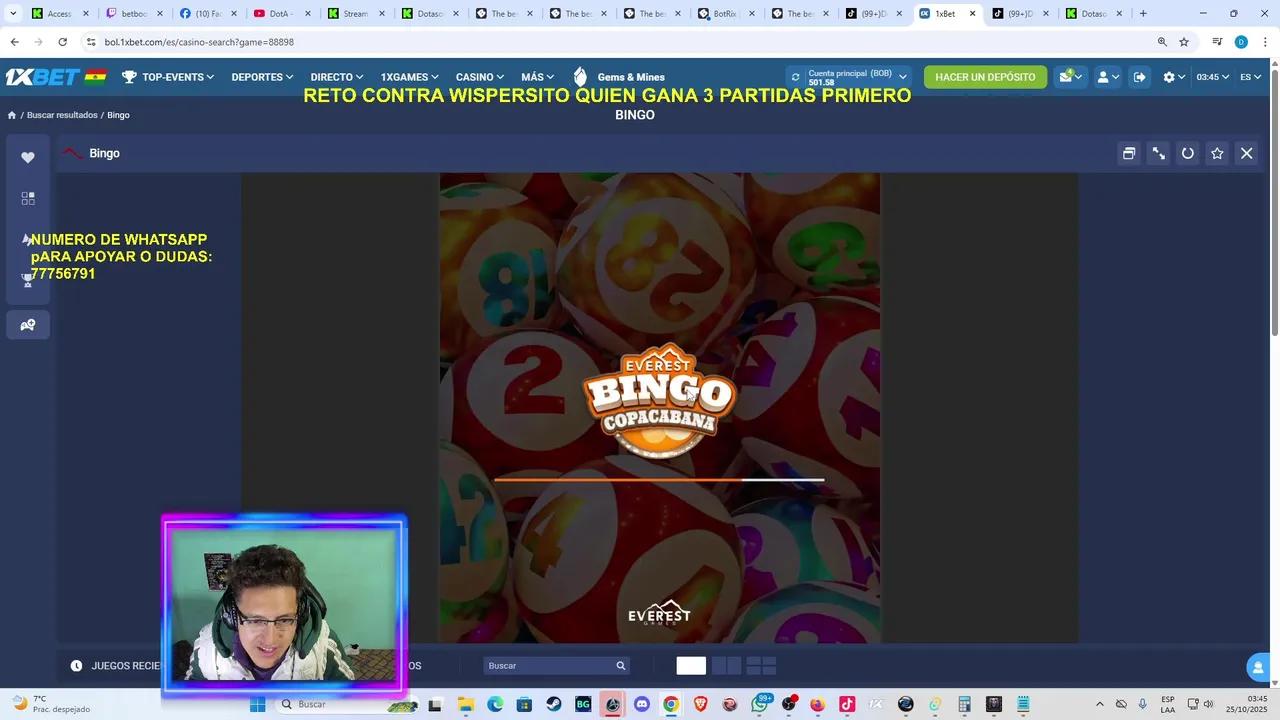Screen dimensions: 1280x720
Task: Close the 1xBet browser tab
Action: tap(972, 14)
